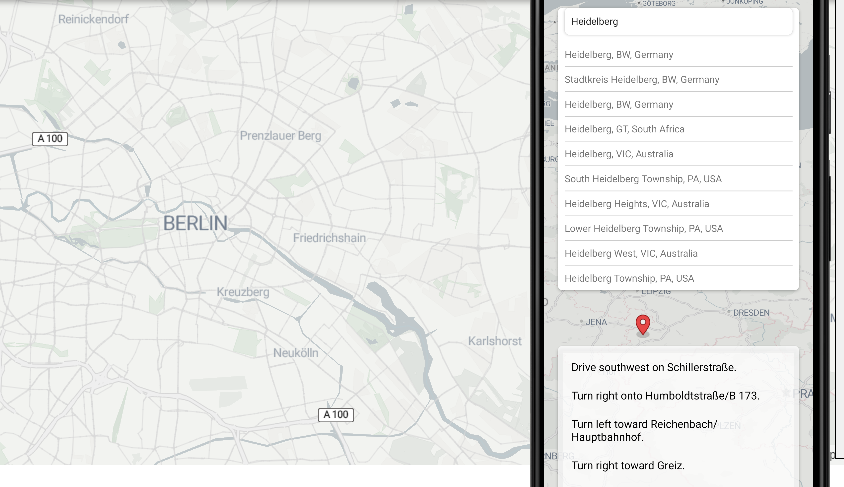The height and width of the screenshot is (487, 844).
Task: Click the Neukölln district label
Action: tap(296, 353)
